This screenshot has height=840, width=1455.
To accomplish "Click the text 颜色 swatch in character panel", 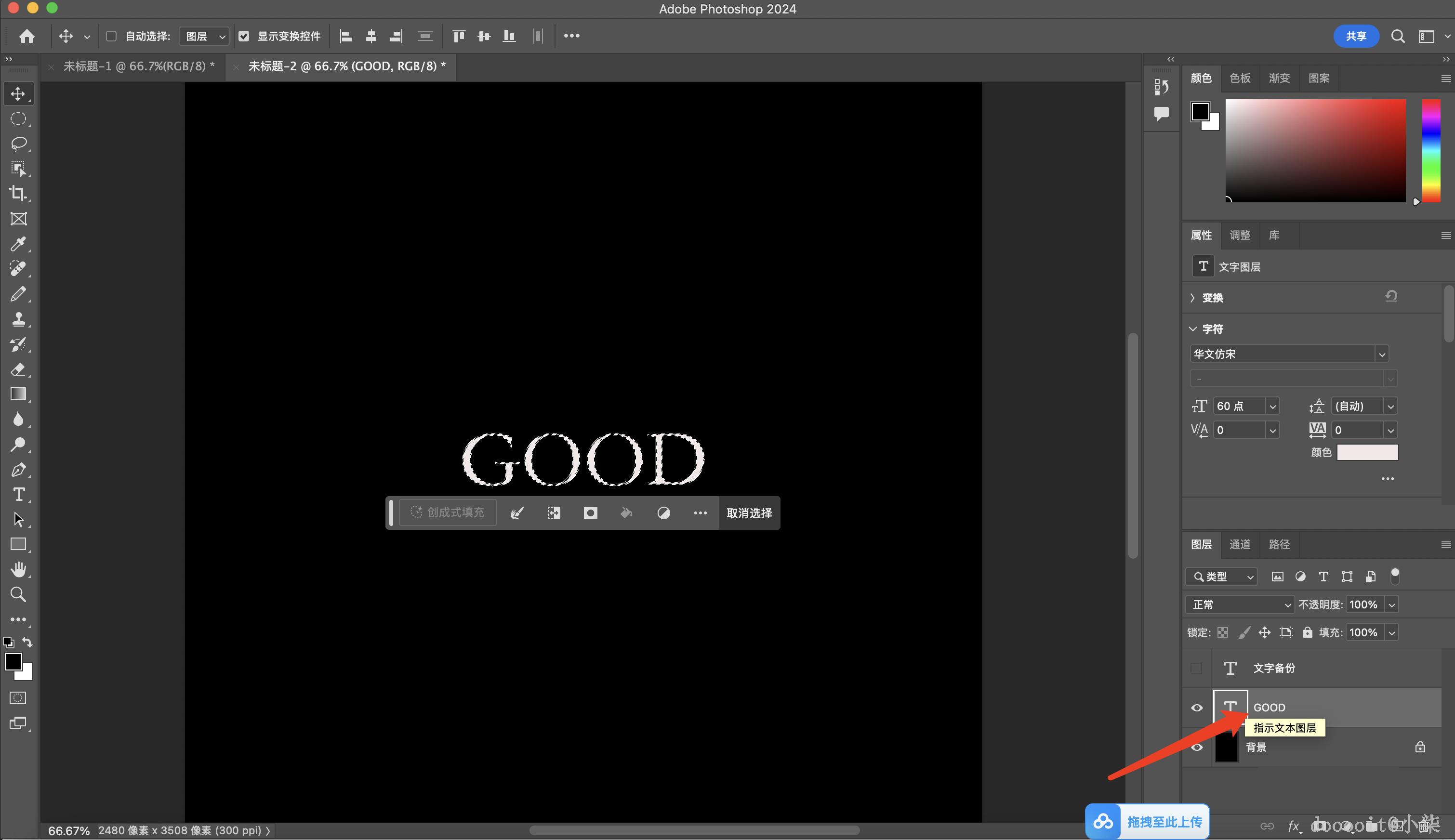I will (1367, 452).
